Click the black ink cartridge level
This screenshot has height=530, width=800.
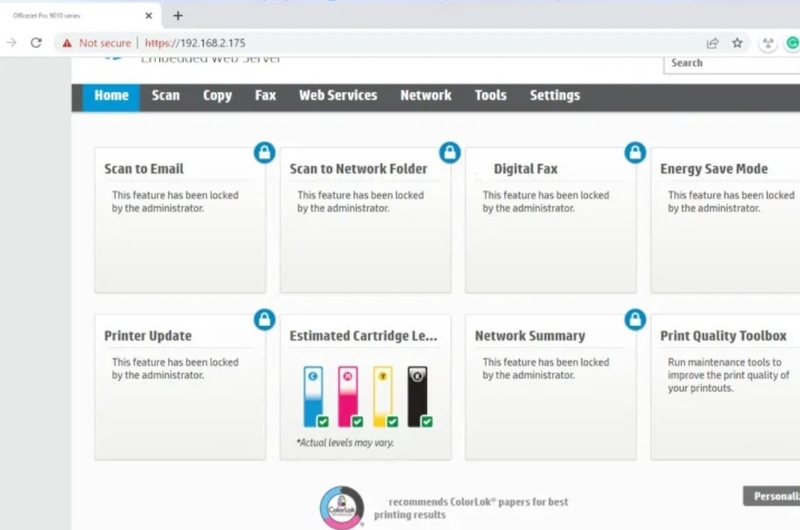pyautogui.click(x=417, y=396)
